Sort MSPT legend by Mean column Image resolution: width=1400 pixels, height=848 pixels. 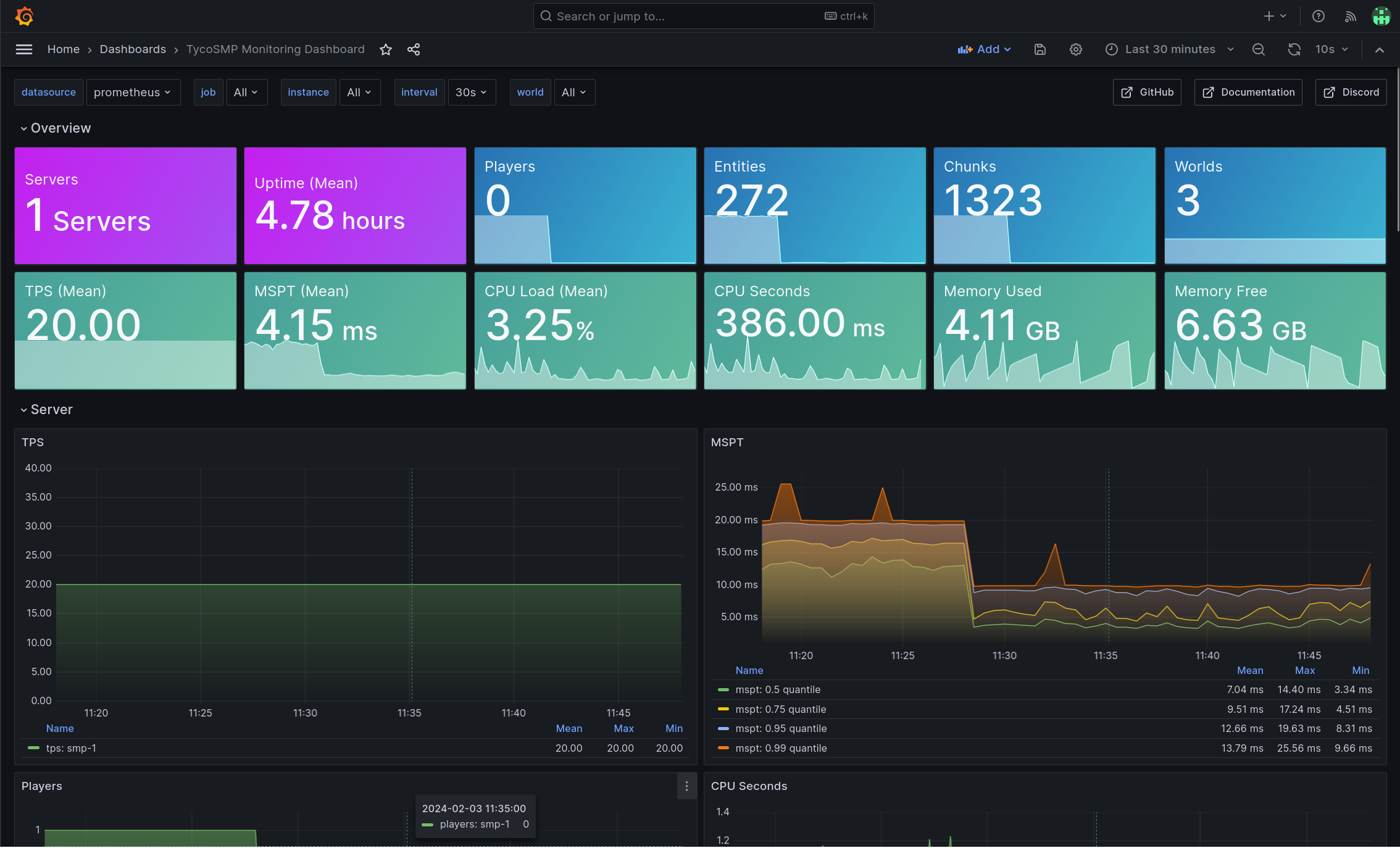pyautogui.click(x=1250, y=670)
